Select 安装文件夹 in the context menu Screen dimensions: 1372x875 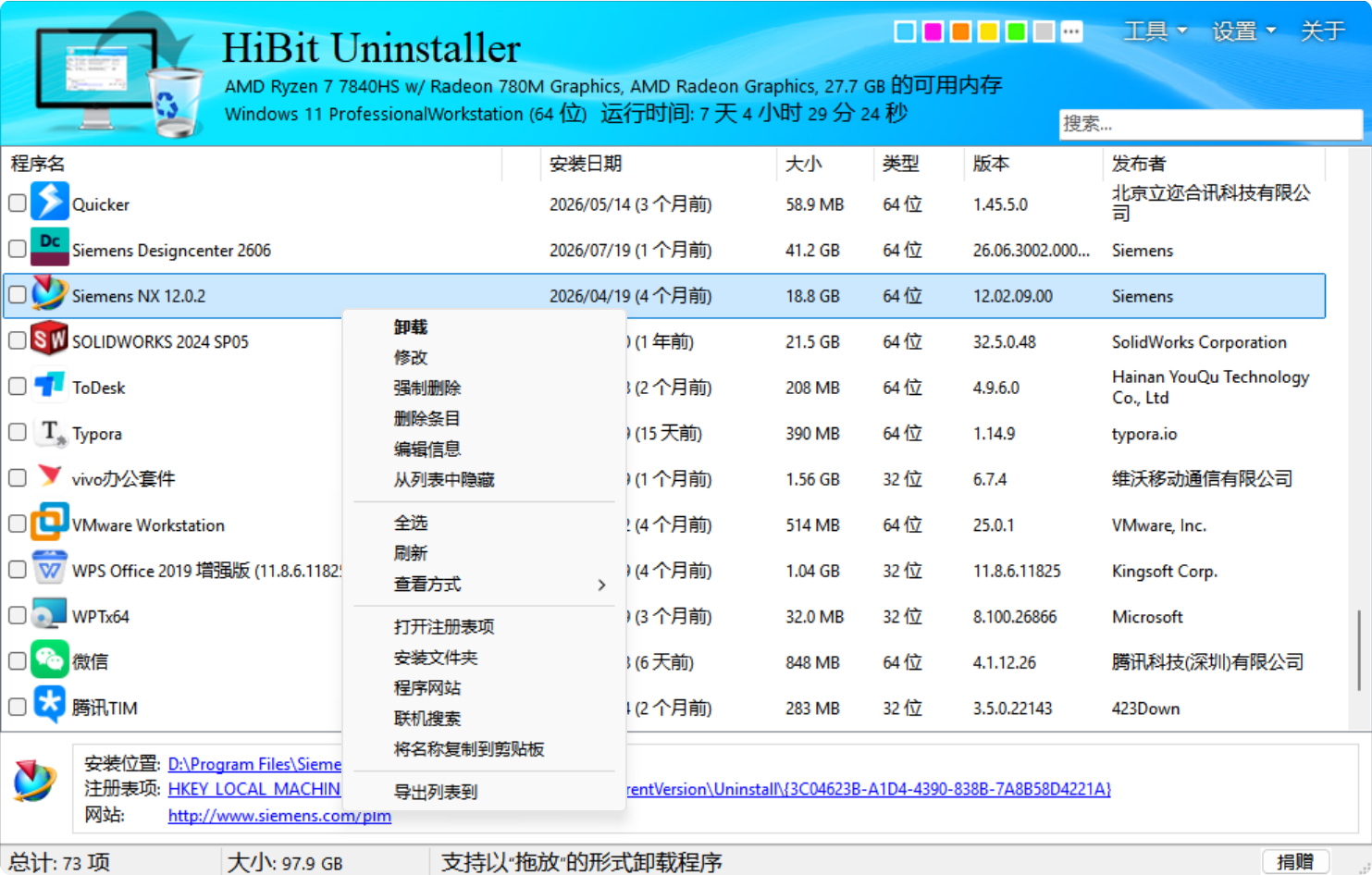coord(484,658)
